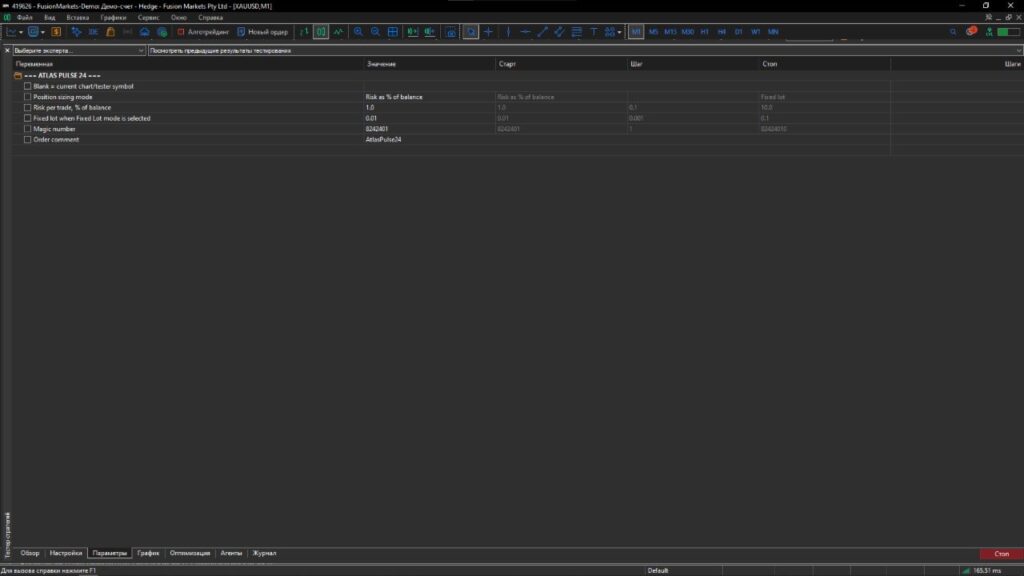1024x576 pixels.
Task: Switch to the Настройки tab
Action: click(66, 553)
